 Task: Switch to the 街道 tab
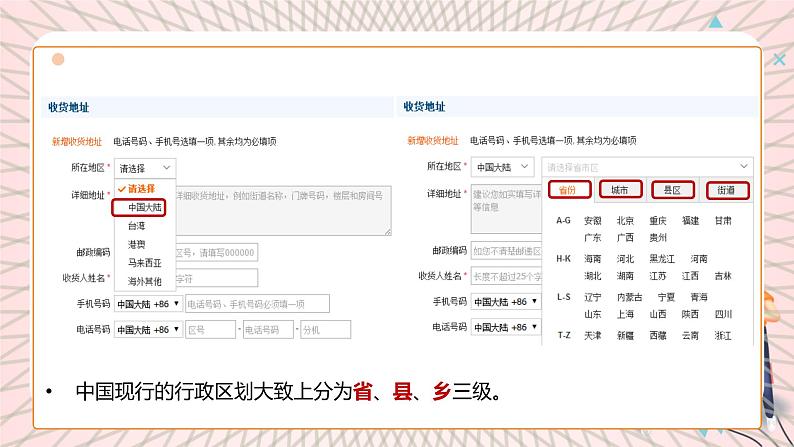click(727, 190)
